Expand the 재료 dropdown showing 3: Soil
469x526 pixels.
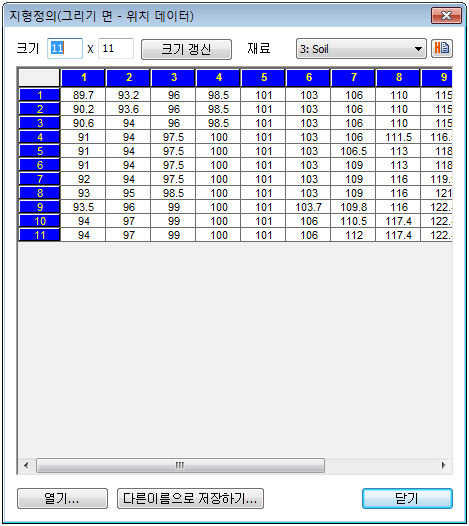coord(361,49)
